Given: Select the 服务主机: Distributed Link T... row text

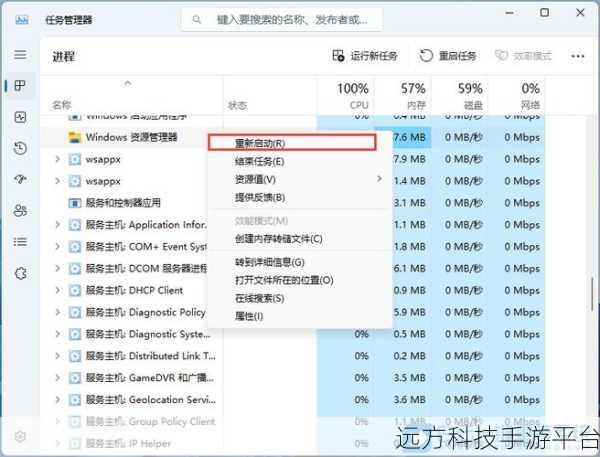Looking at the screenshot, I should click(150, 356).
